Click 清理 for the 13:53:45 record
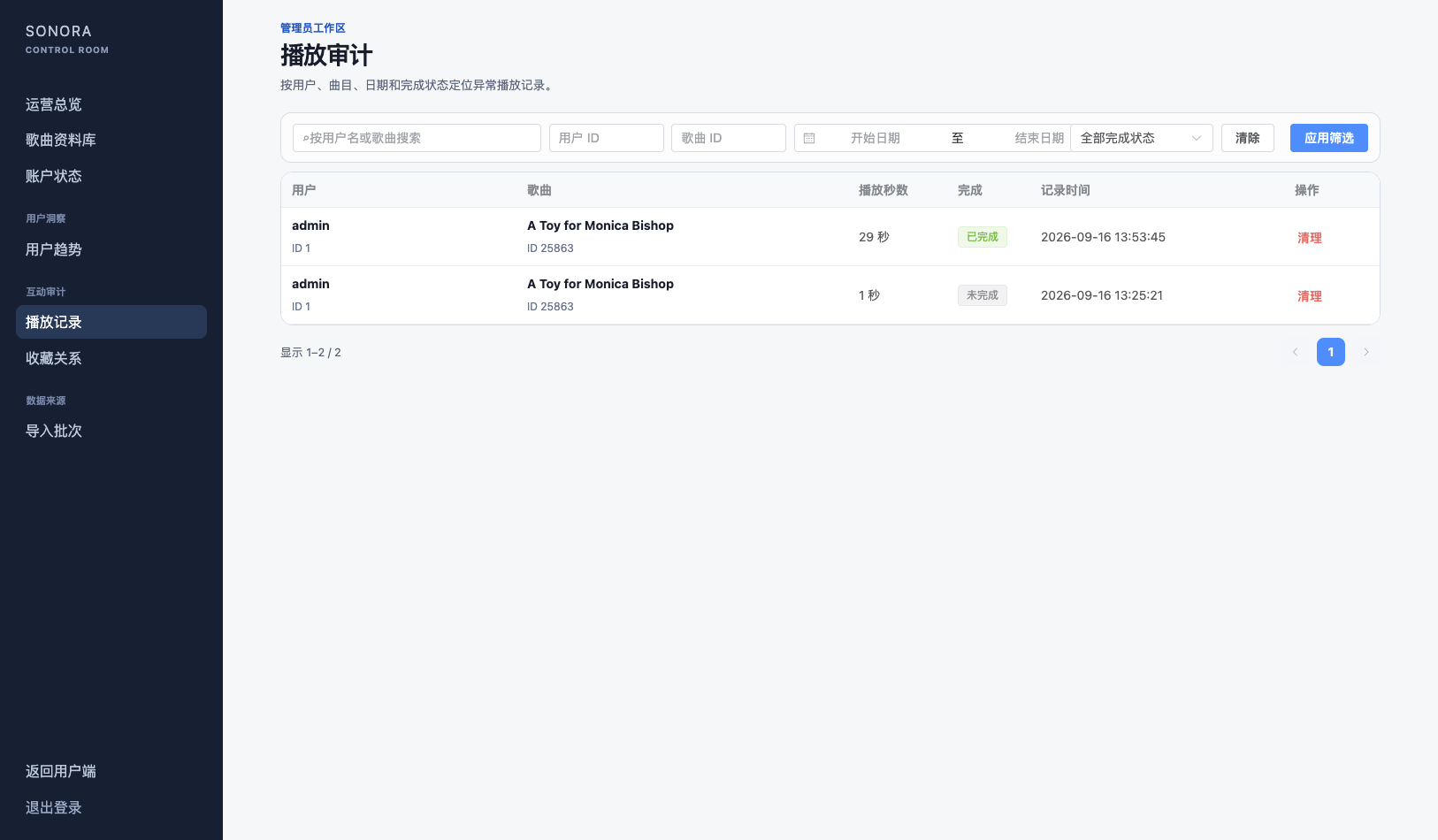Image resolution: width=1438 pixels, height=840 pixels. point(1310,238)
